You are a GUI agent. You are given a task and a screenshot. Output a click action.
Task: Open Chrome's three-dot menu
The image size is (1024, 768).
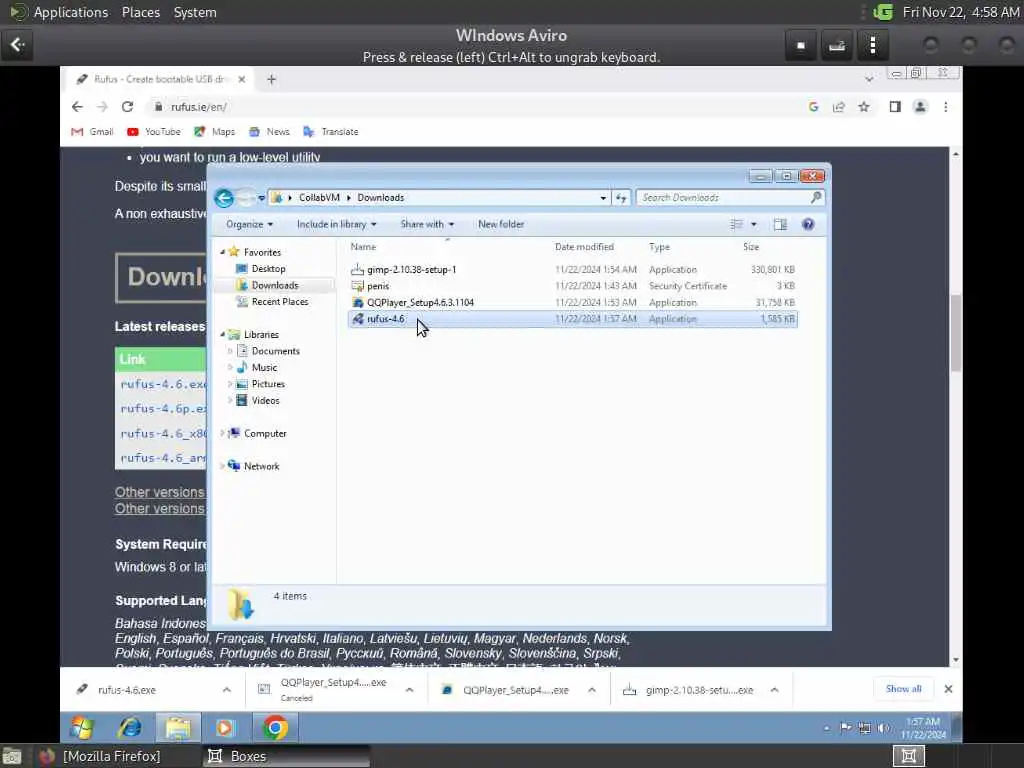946,107
